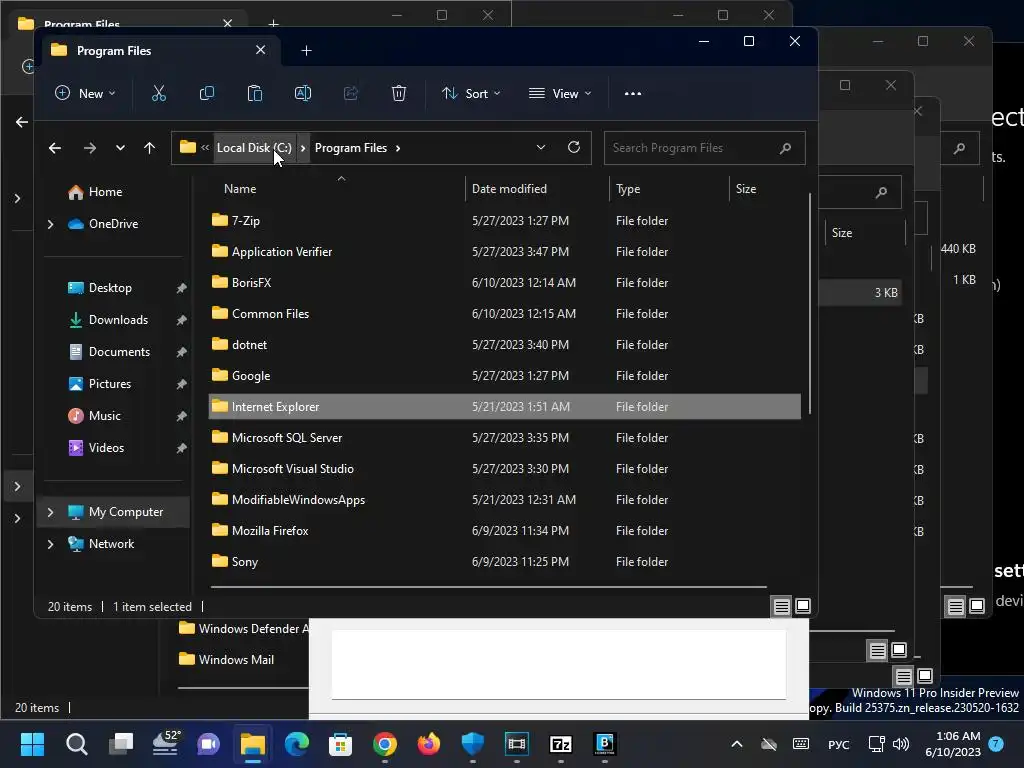Click the Share icon in toolbar
This screenshot has height=768, width=1024.
tap(351, 93)
